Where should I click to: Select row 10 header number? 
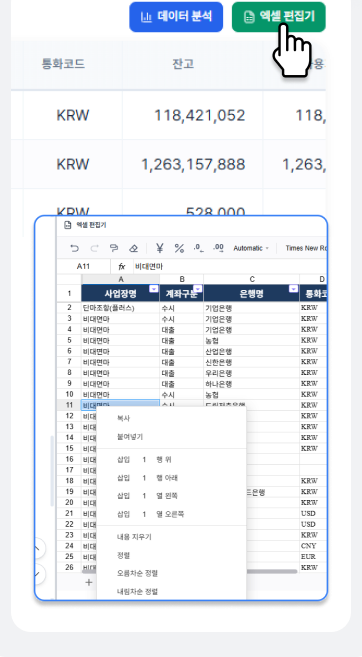[69, 394]
